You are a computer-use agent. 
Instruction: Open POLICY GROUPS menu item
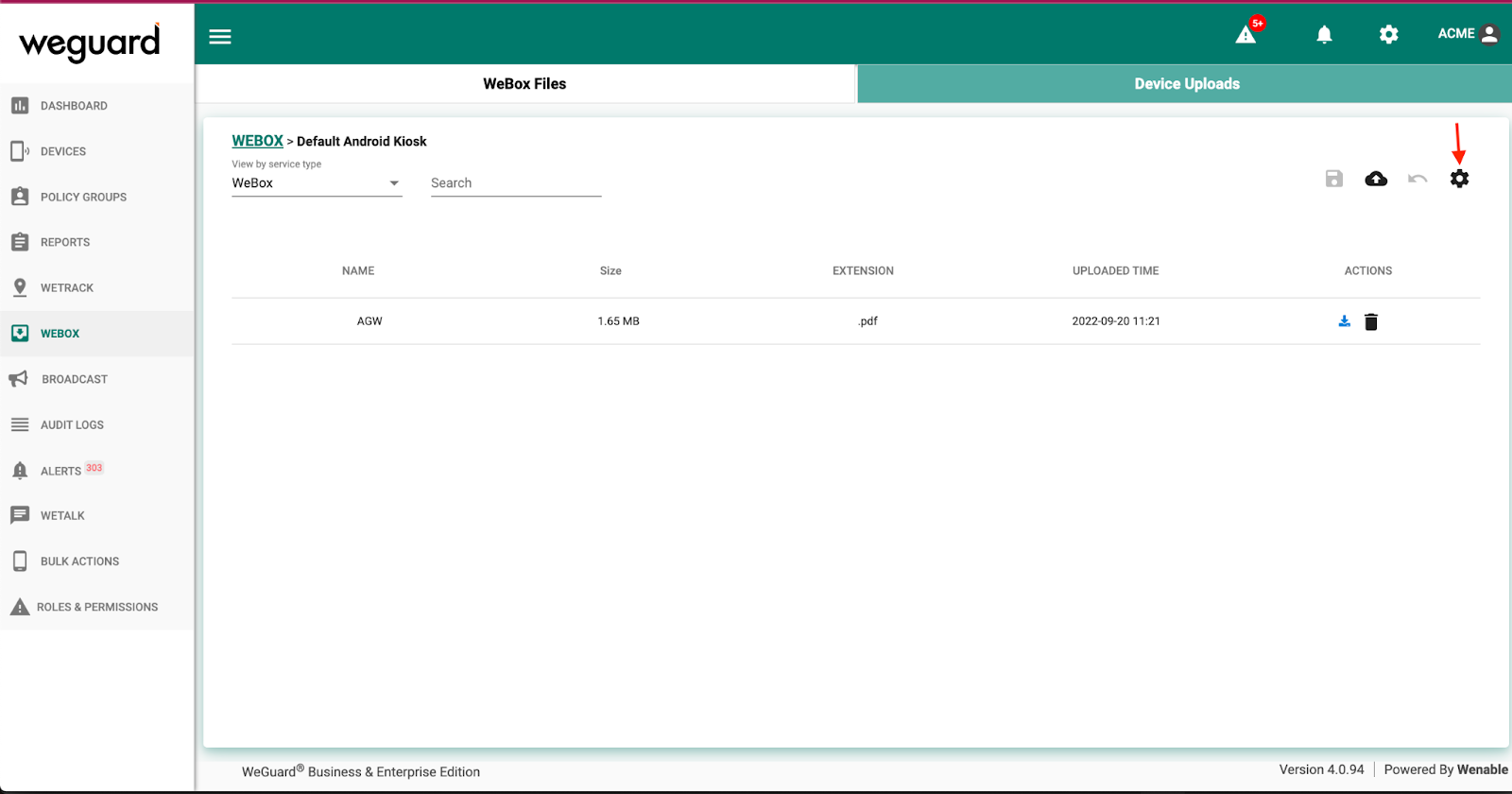pyautogui.click(x=83, y=197)
